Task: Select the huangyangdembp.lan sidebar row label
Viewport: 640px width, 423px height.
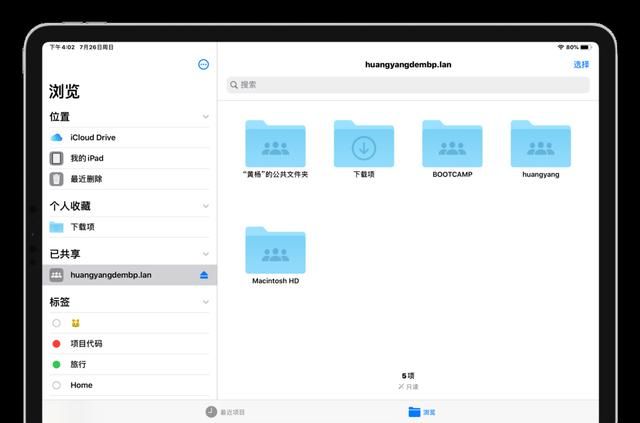Action: (x=111, y=275)
